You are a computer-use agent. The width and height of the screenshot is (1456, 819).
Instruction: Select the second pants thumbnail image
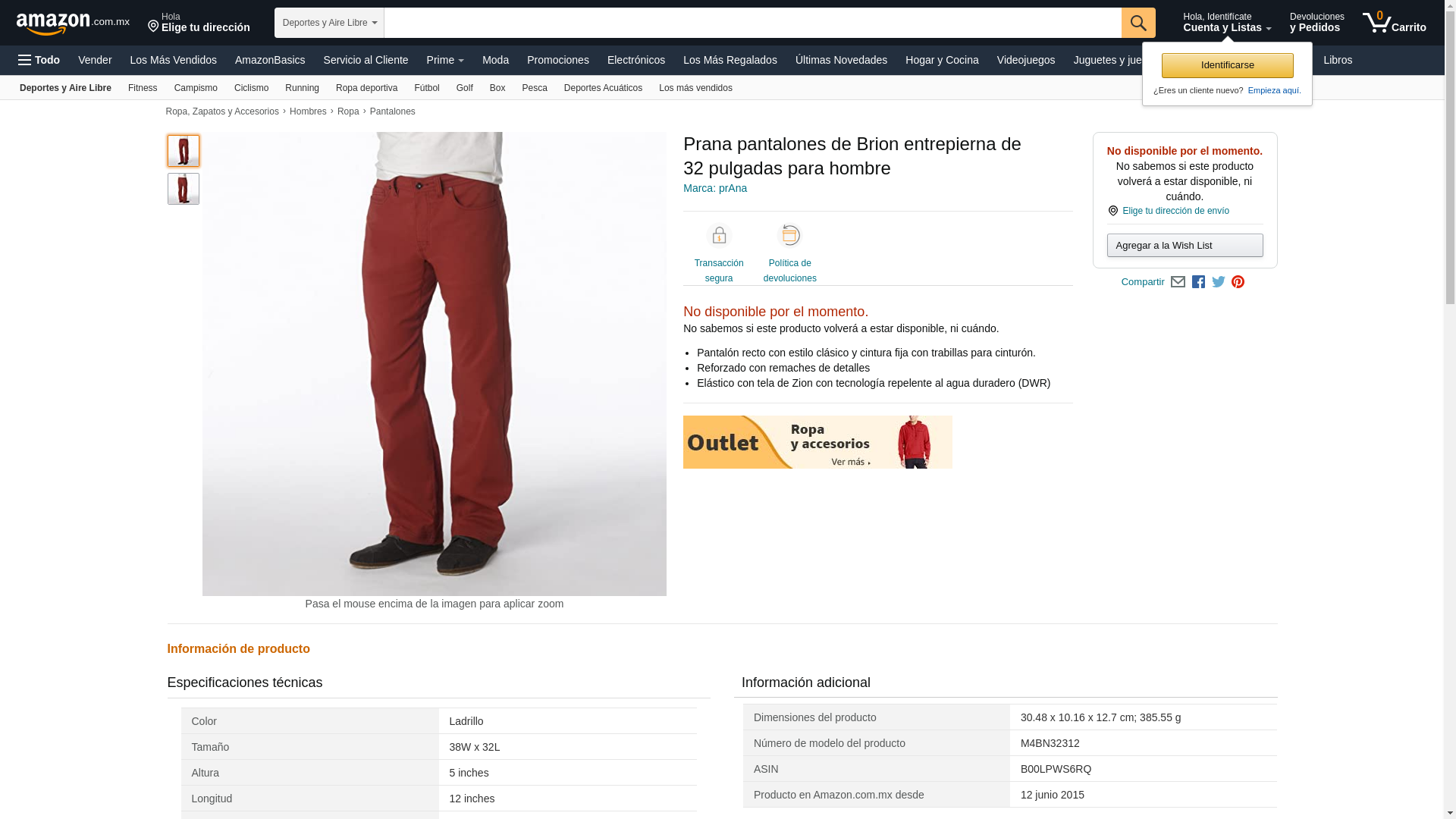pos(184,189)
